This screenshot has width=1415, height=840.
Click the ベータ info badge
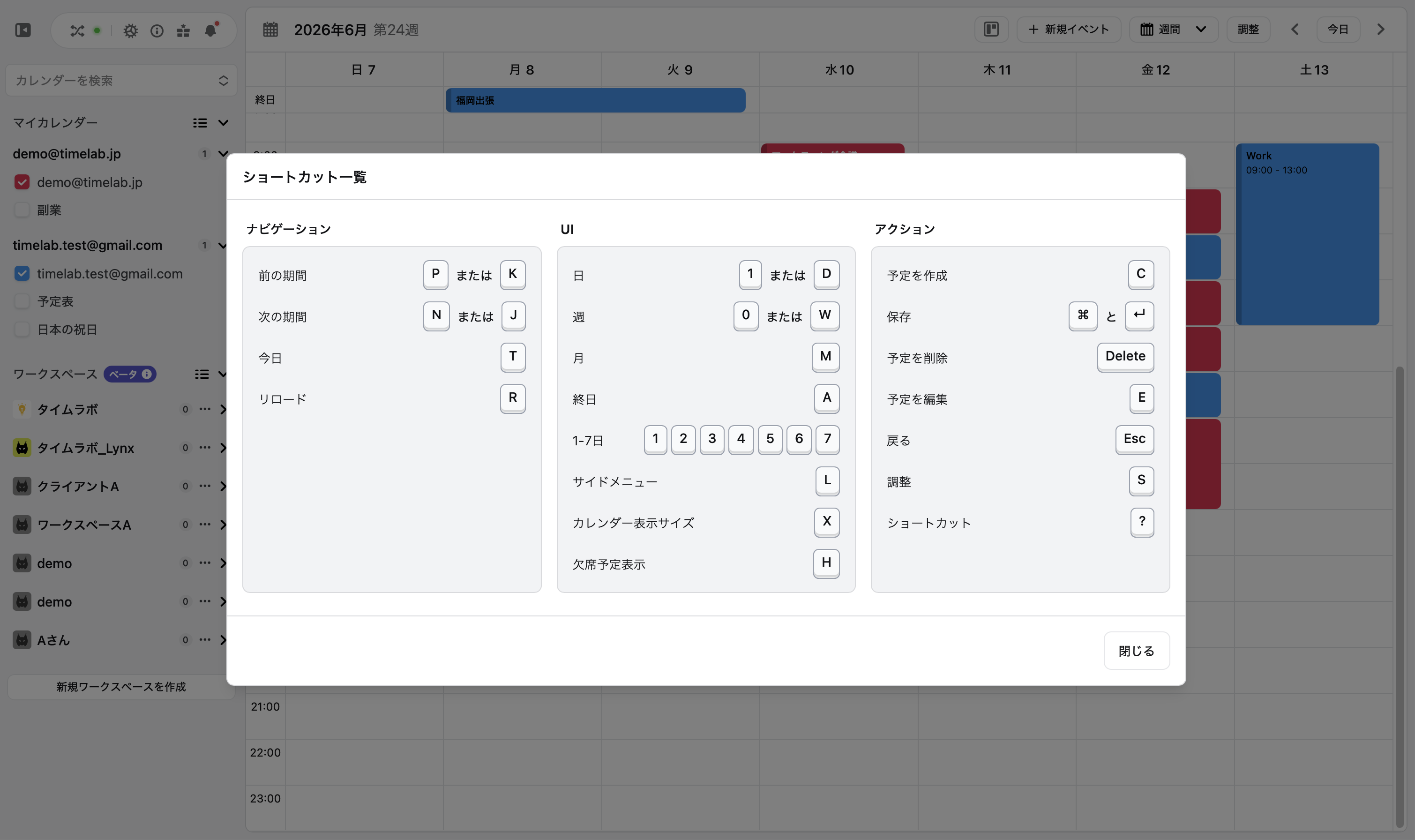tap(130, 374)
